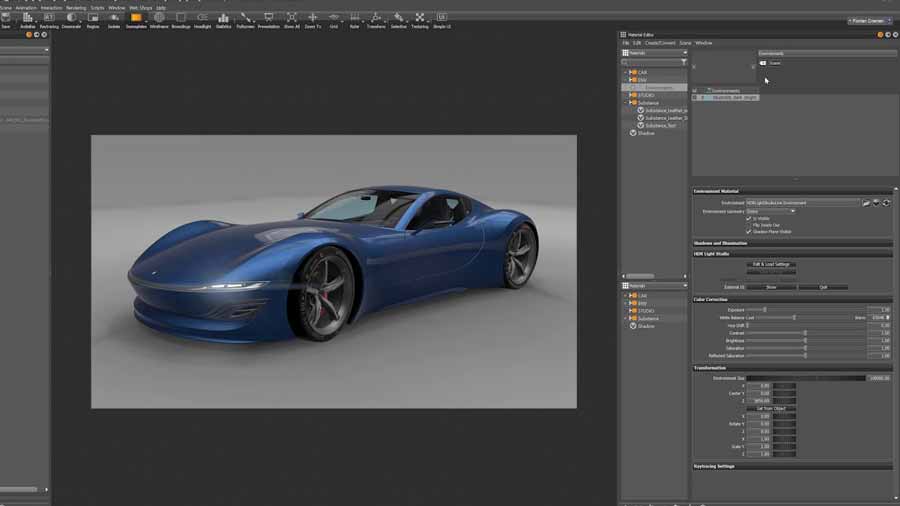Open the Environment Geometry dropdown
Viewport: 900px width, 506px height.
770,211
